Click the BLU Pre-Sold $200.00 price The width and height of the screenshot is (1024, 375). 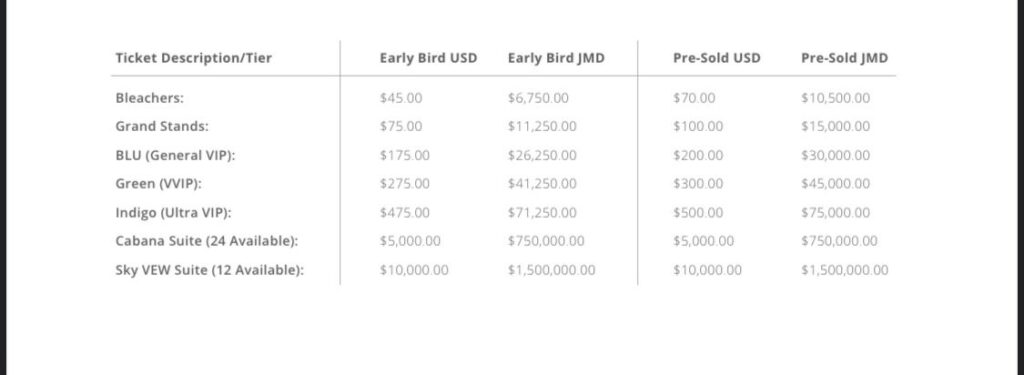[698, 155]
